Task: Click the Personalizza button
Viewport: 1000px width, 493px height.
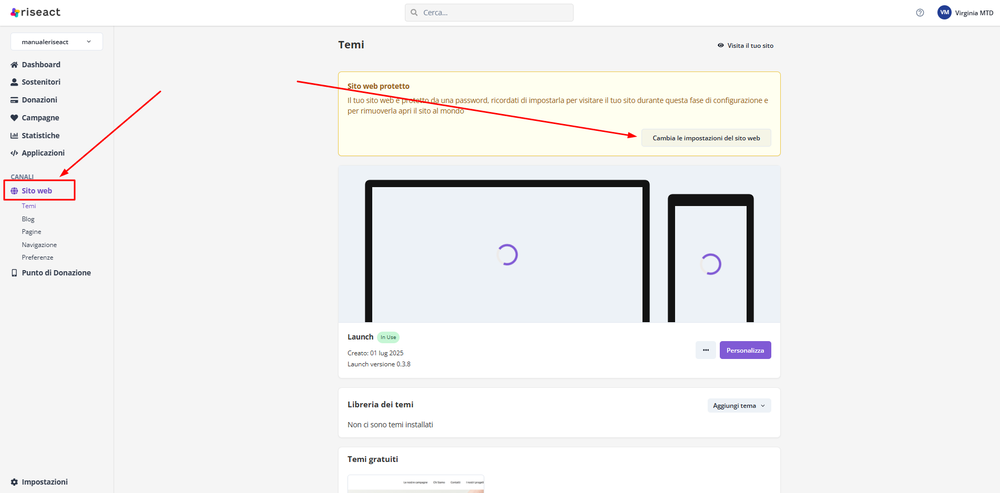Action: pyautogui.click(x=745, y=350)
